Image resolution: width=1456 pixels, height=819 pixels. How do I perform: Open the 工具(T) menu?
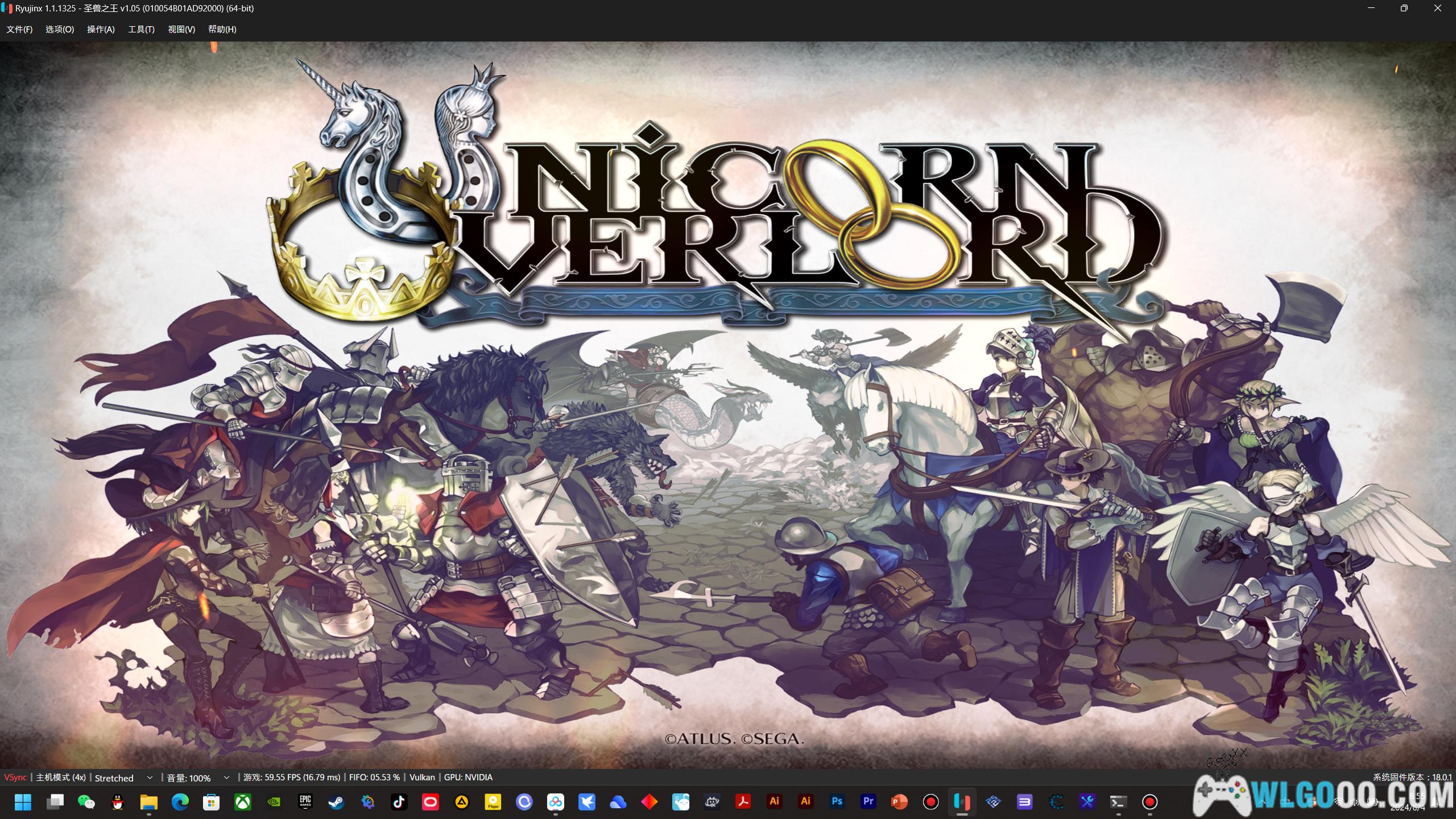tap(141, 29)
